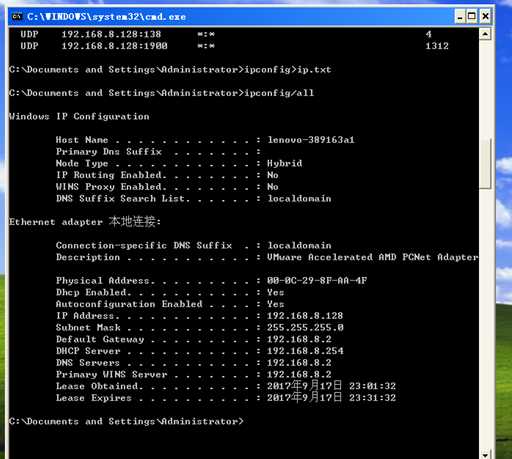Click the scroll up arrow

[x=485, y=34]
